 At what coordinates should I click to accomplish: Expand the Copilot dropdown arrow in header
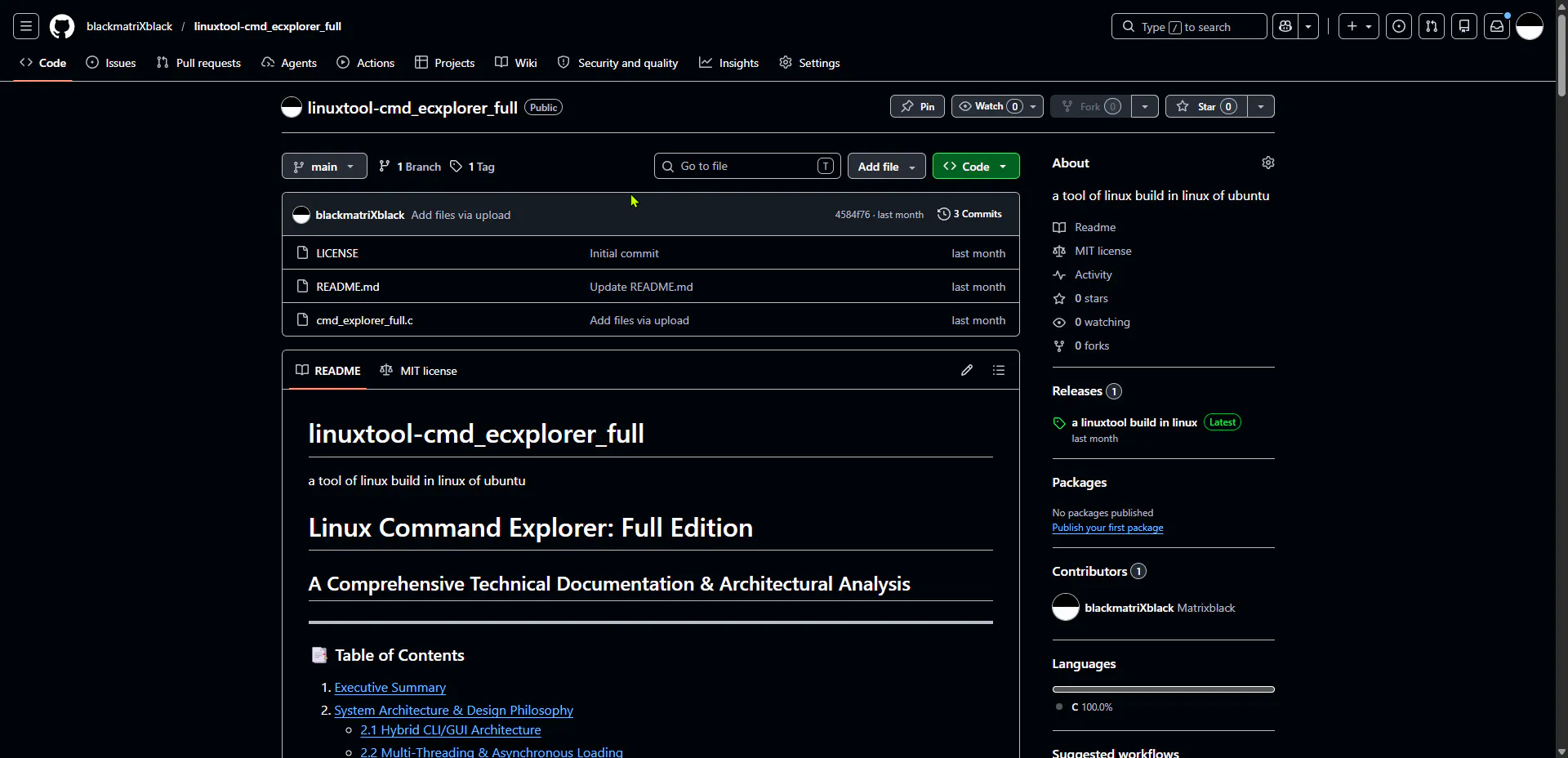click(x=1308, y=26)
